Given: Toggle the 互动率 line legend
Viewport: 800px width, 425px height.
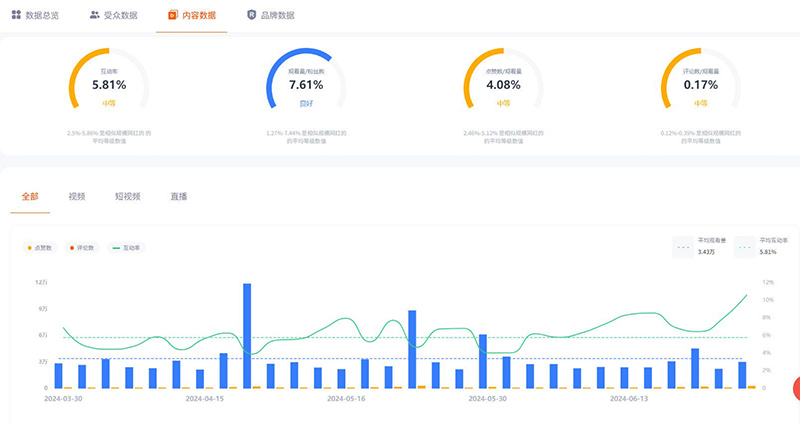Looking at the screenshot, I should pos(129,247).
